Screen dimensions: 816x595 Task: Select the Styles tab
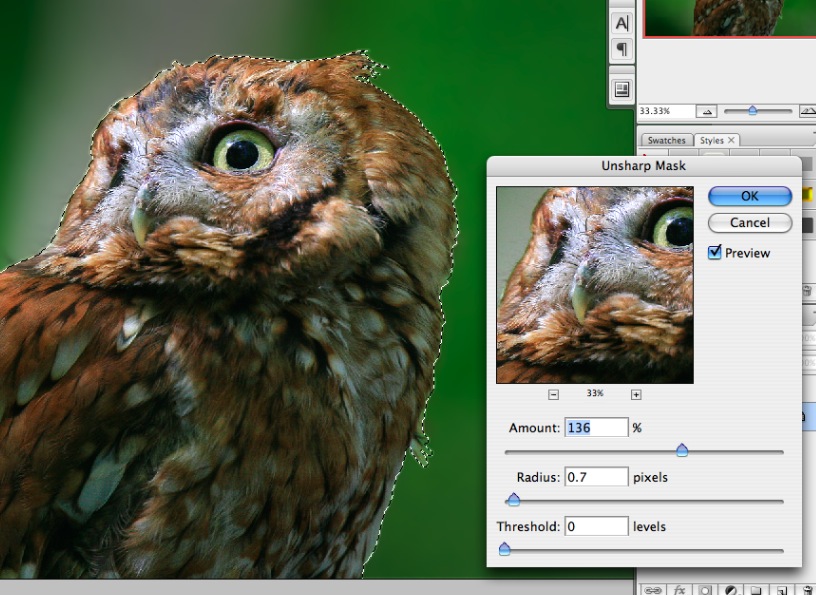(x=711, y=141)
